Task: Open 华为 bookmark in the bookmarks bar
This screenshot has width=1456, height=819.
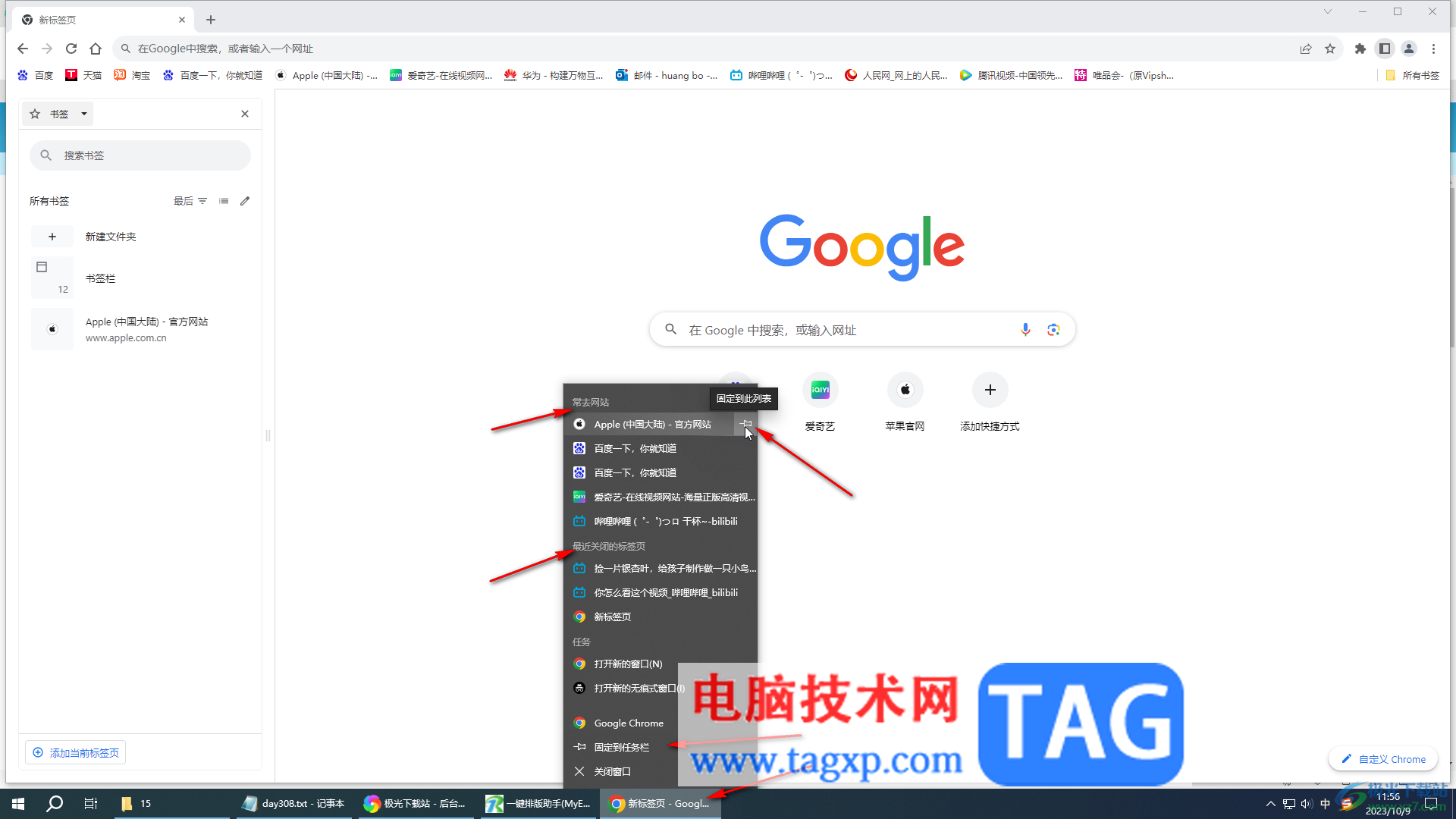Action: [x=554, y=75]
